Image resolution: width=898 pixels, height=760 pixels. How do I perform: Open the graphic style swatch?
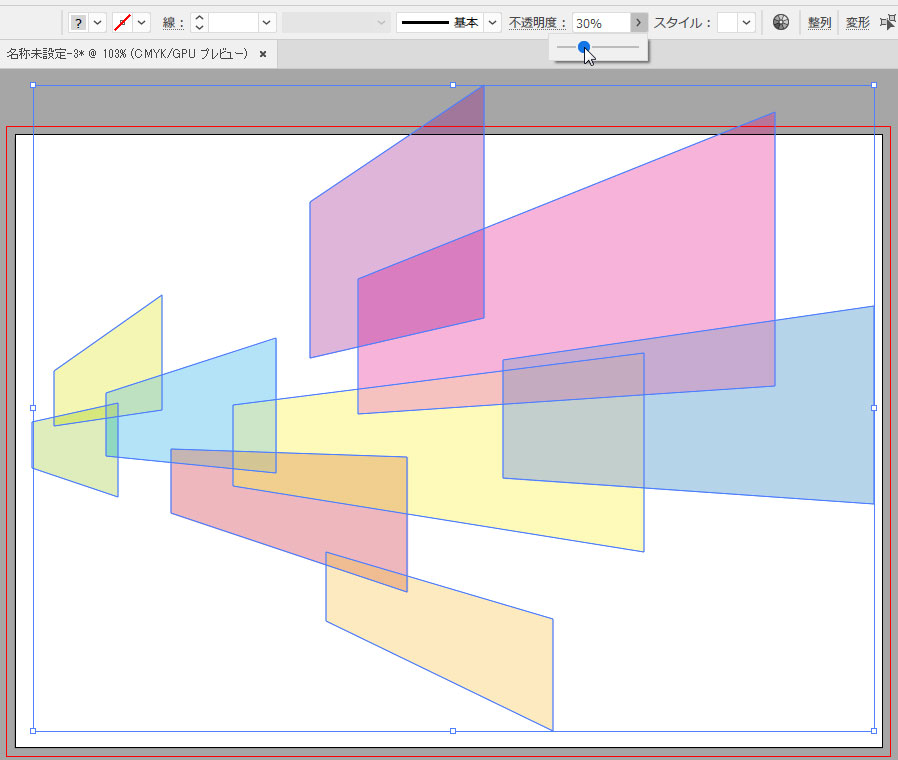click(x=727, y=23)
